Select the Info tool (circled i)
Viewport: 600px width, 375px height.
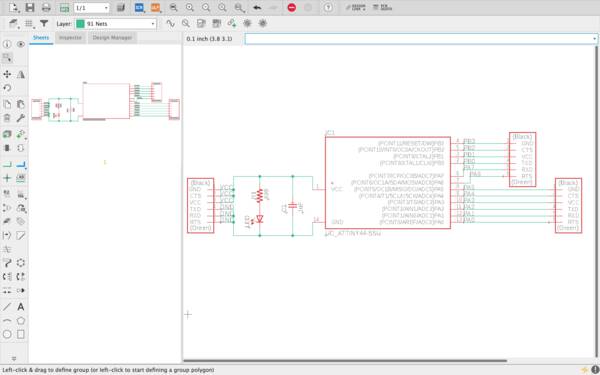(x=7, y=44)
